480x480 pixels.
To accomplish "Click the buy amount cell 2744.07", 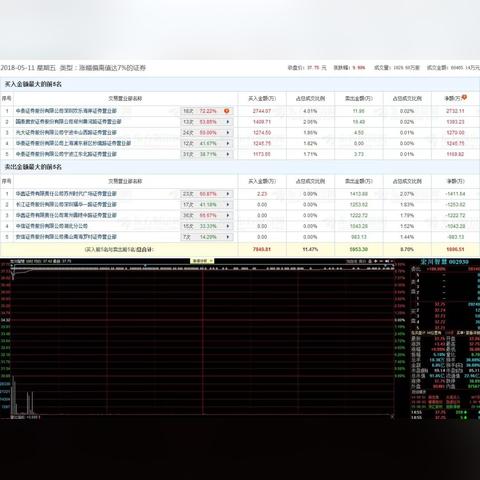I will tap(262, 111).
